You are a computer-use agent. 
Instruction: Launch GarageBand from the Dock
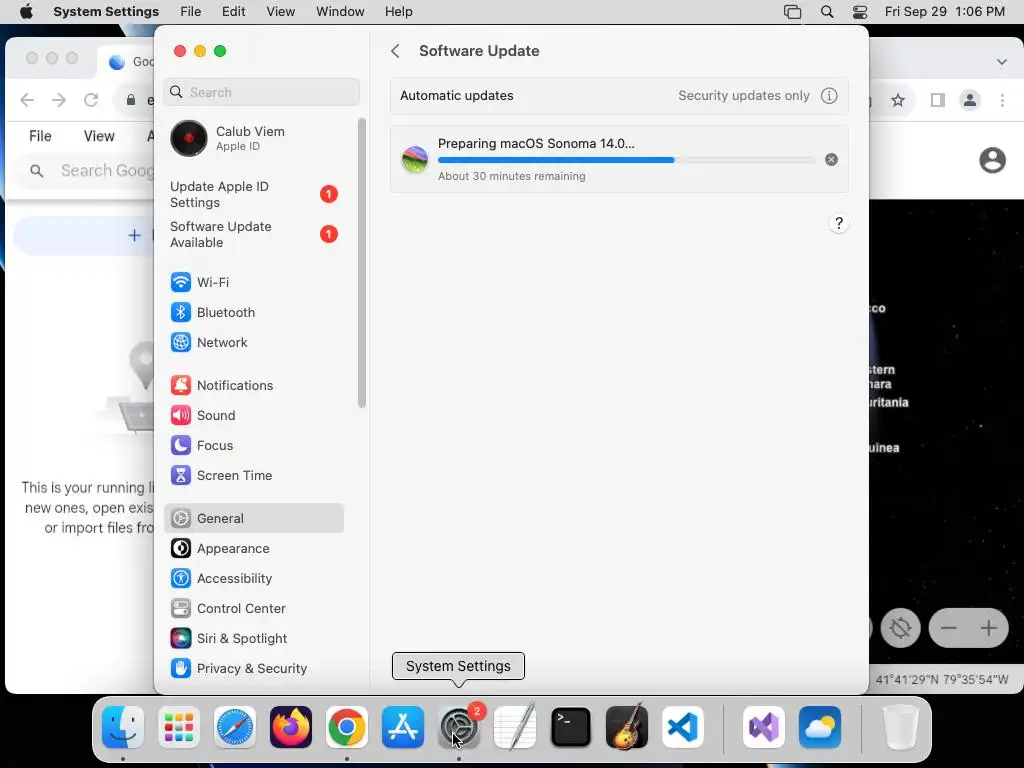627,727
